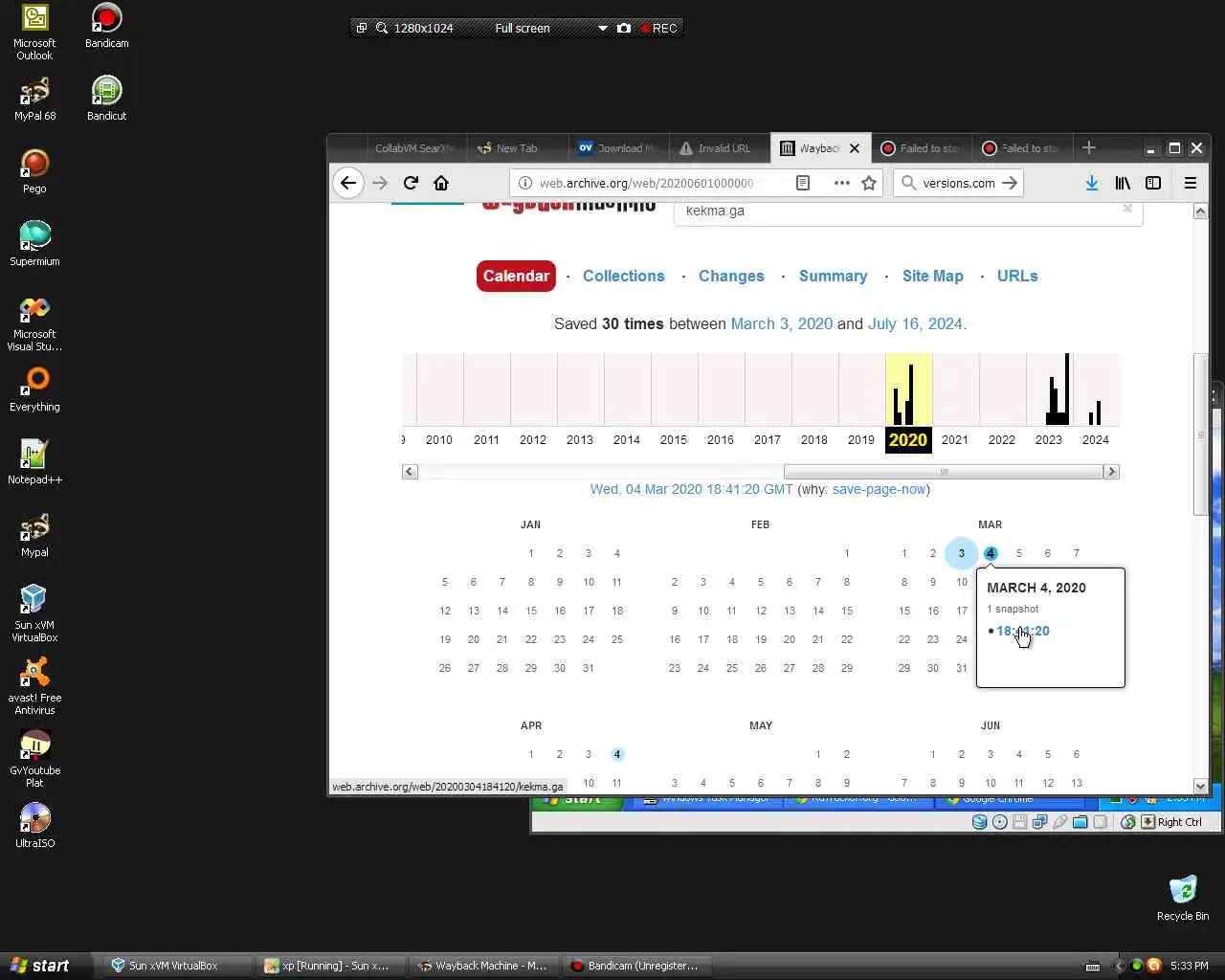This screenshot has width=1225, height=980.
Task: Toggle reader view in address bar
Action: click(x=803, y=183)
